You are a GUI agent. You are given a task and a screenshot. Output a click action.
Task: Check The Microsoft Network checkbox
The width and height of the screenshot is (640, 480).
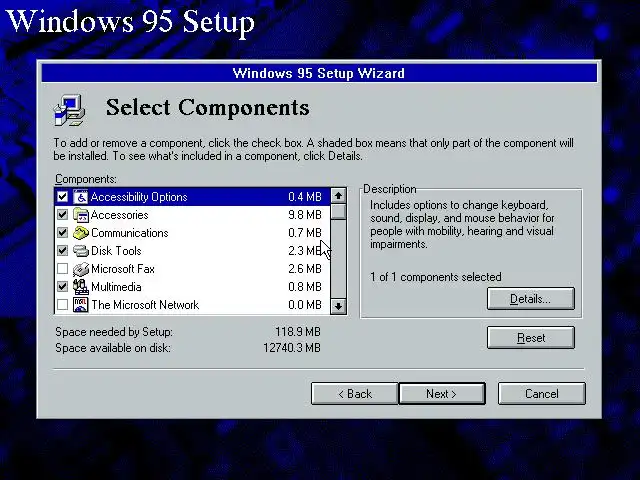[x=62, y=304]
